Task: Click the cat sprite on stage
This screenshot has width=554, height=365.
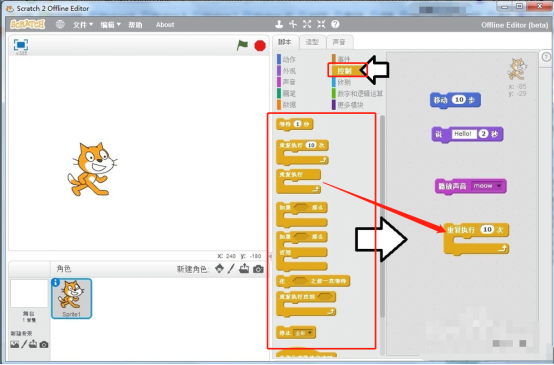Action: (x=92, y=169)
